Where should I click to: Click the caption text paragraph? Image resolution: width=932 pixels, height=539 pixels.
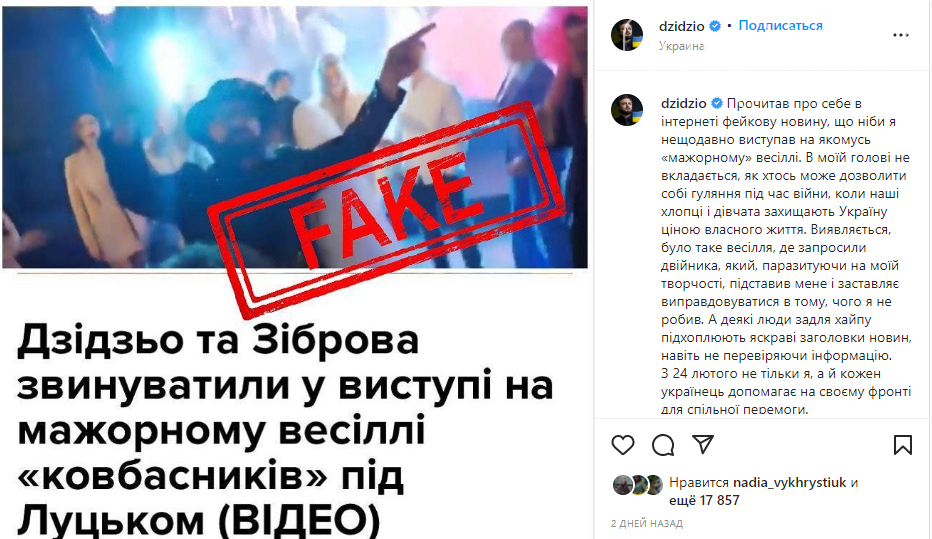(x=786, y=256)
